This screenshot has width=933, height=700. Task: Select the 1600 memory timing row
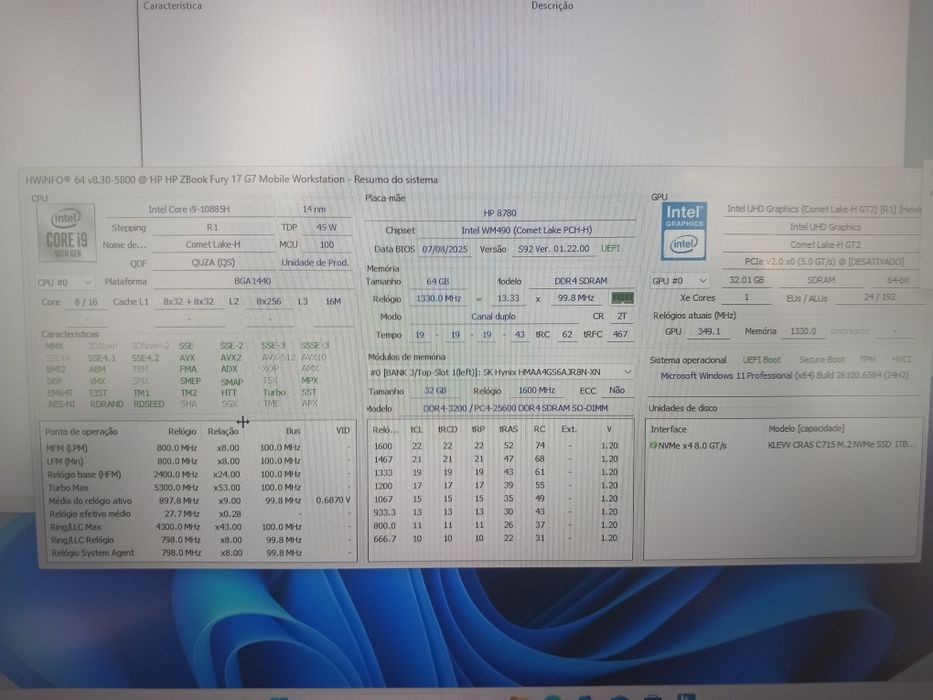coord(500,446)
